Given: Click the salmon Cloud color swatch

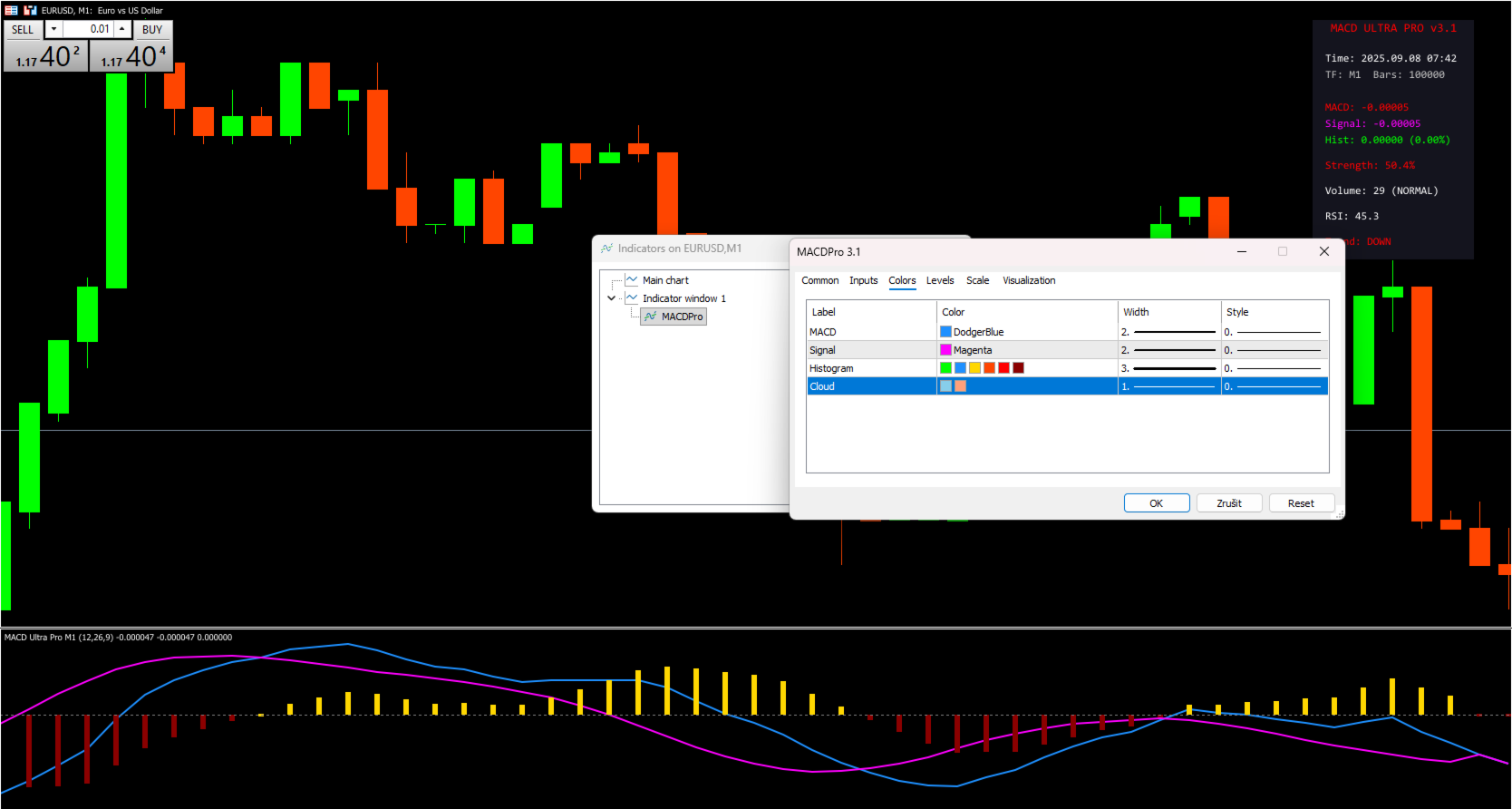Looking at the screenshot, I should point(960,386).
